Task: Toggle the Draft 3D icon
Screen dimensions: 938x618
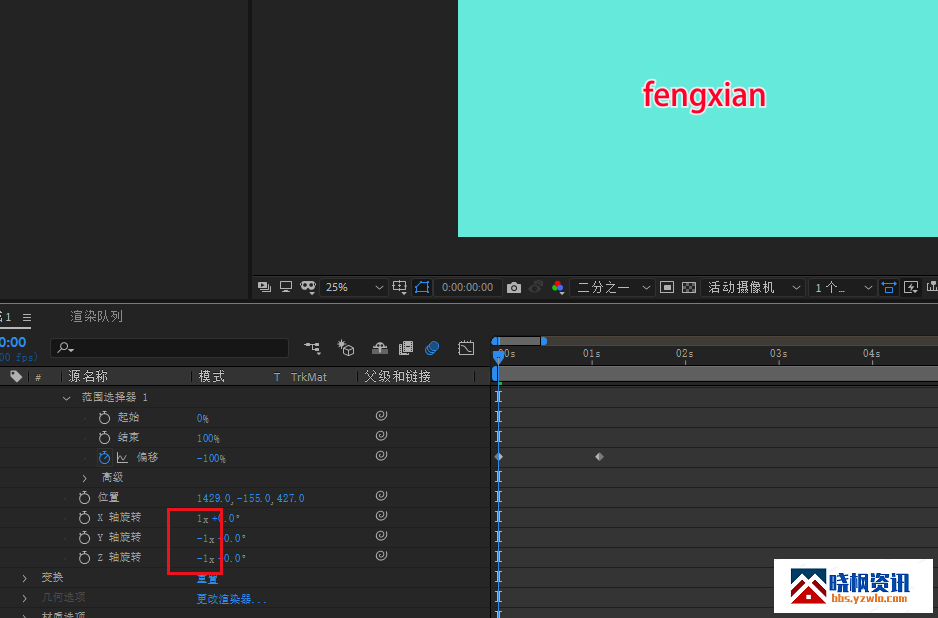Action: pyautogui.click(x=346, y=348)
